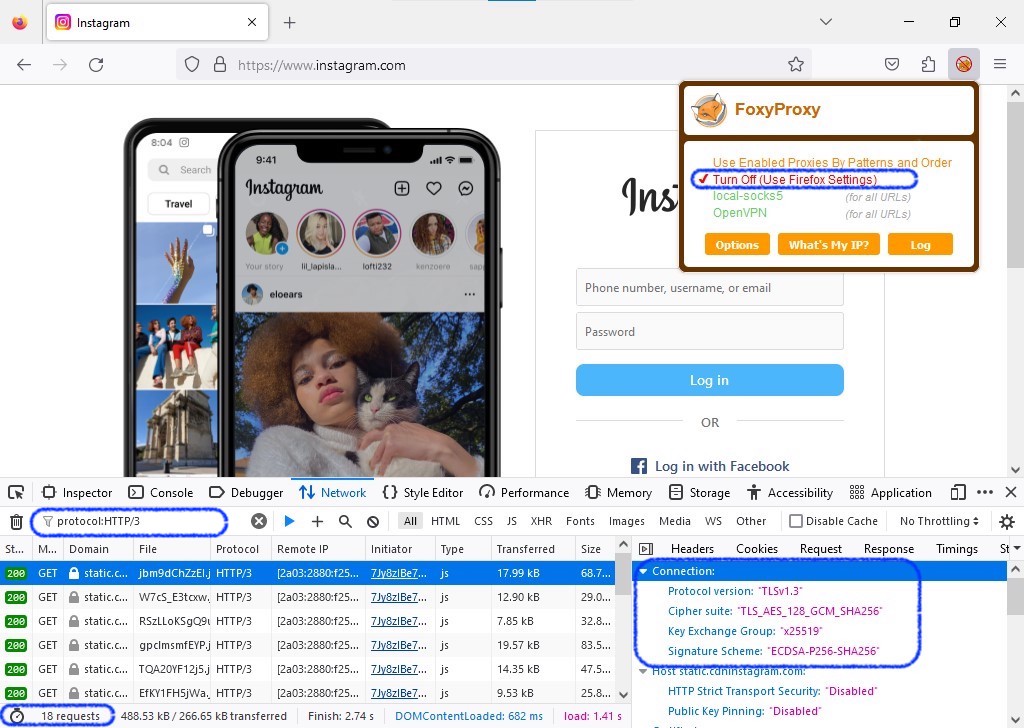This screenshot has height=728, width=1024.
Task: Open request blocking icon
Action: 373,521
